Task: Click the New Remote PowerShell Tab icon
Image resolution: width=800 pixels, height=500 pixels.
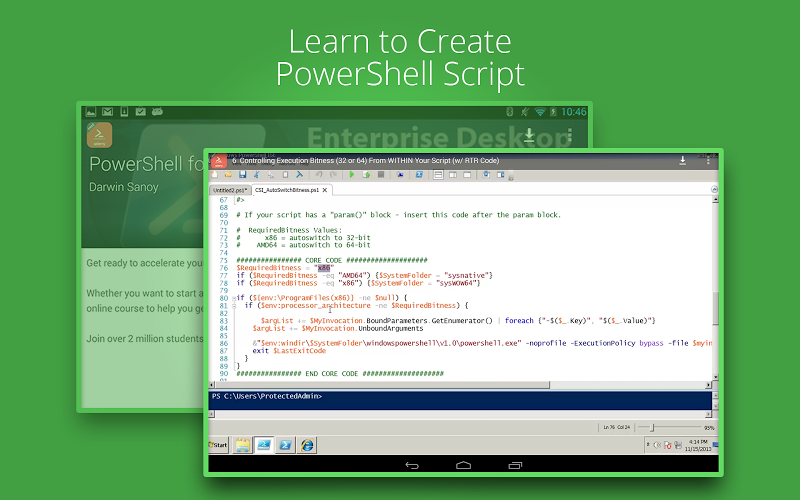Action: click(x=400, y=174)
